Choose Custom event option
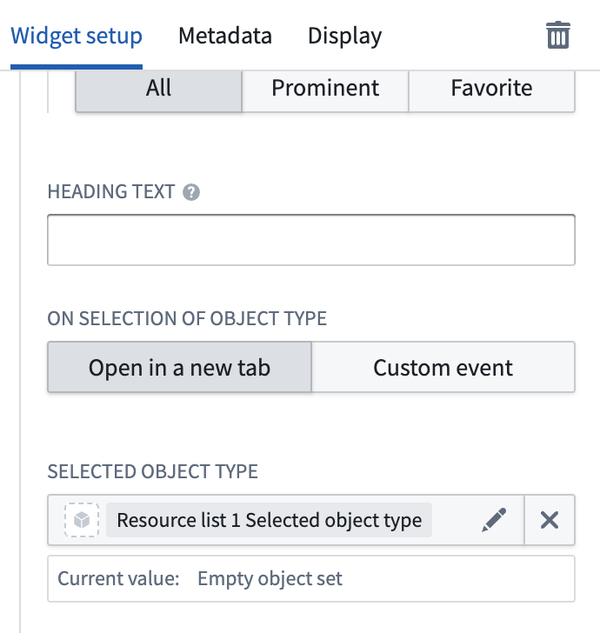 pyautogui.click(x=443, y=367)
